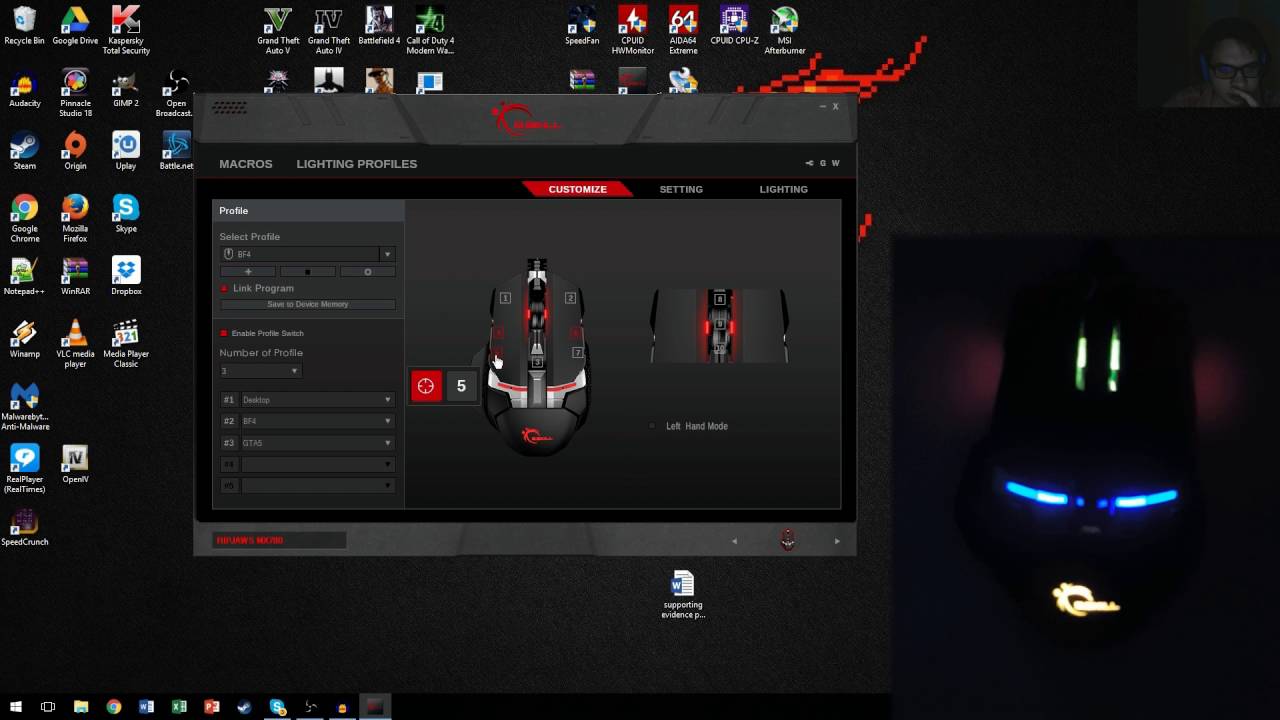Click the square profile button under BF4
The width and height of the screenshot is (1280, 720).
coord(307,272)
